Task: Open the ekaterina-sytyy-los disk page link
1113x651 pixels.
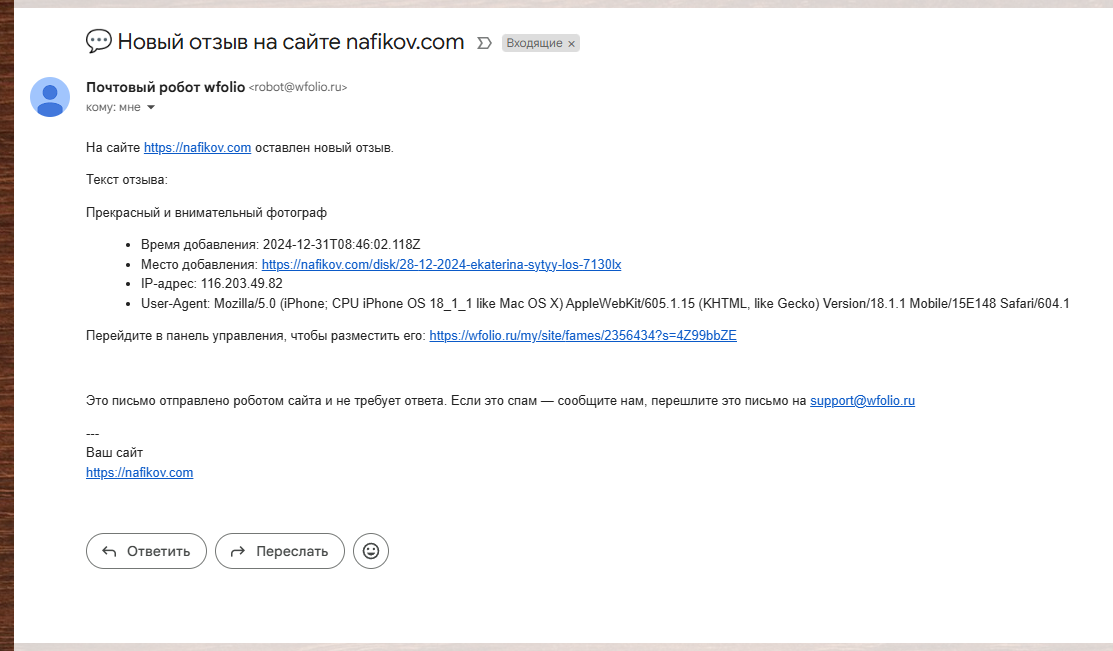Action: [441, 265]
